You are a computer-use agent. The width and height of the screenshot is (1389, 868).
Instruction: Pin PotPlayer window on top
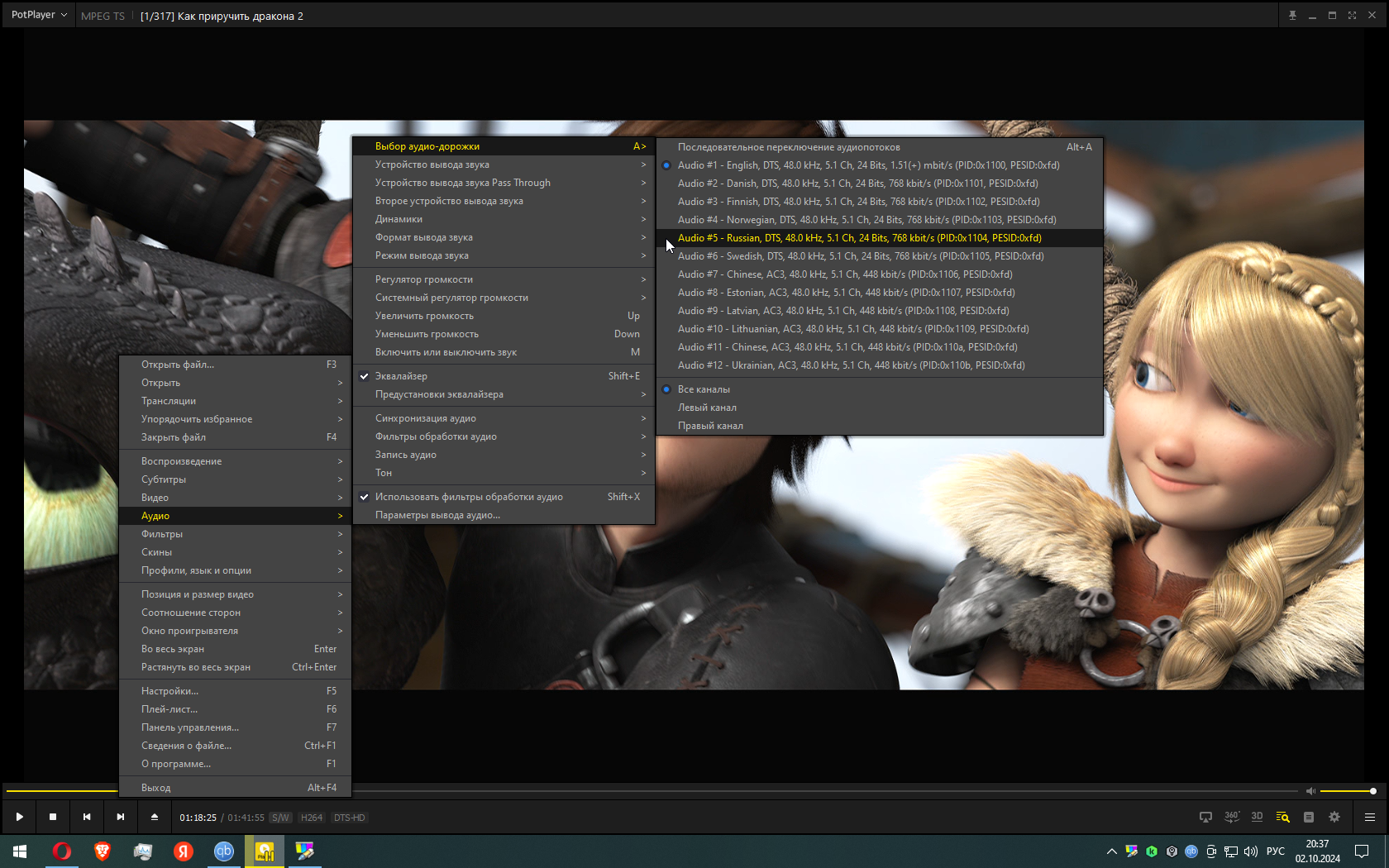[x=1292, y=16]
